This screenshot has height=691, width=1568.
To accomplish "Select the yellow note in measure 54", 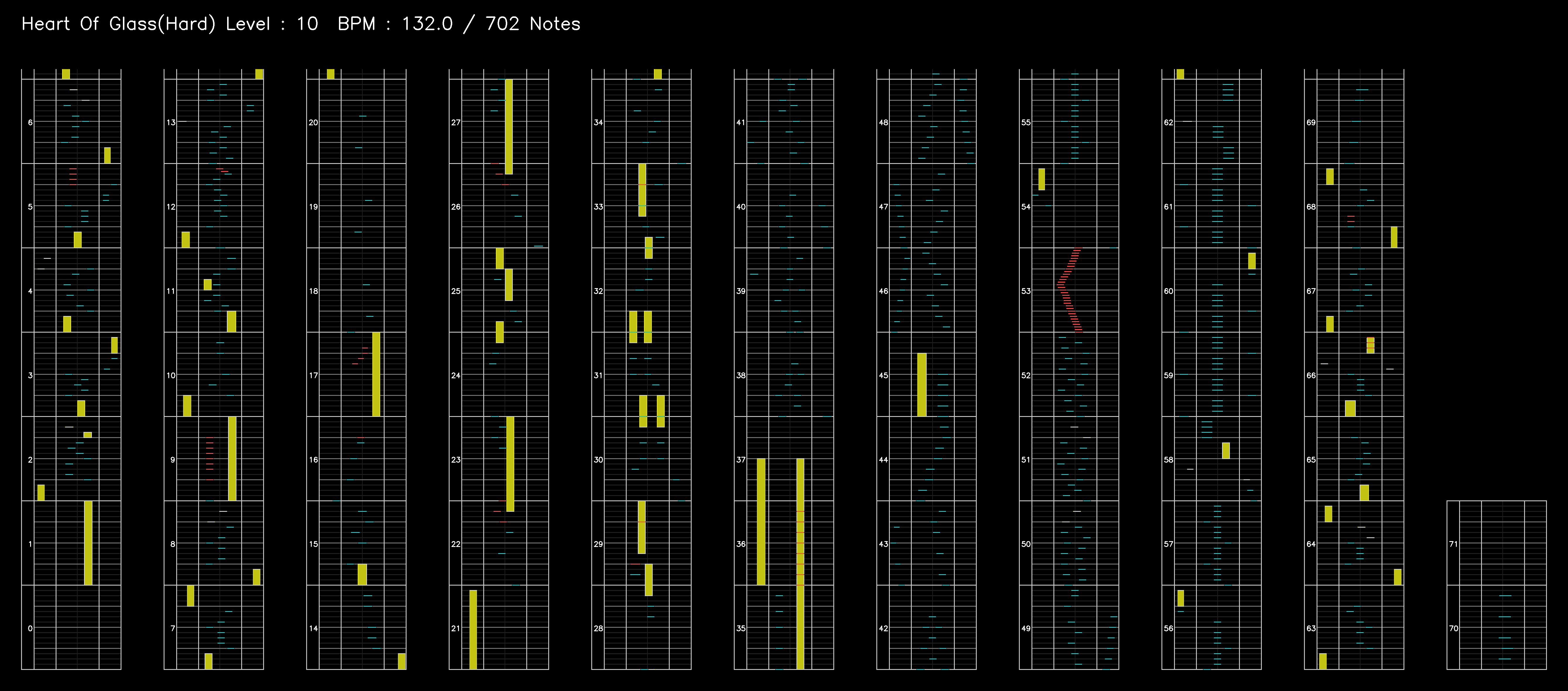I will tap(1041, 179).
